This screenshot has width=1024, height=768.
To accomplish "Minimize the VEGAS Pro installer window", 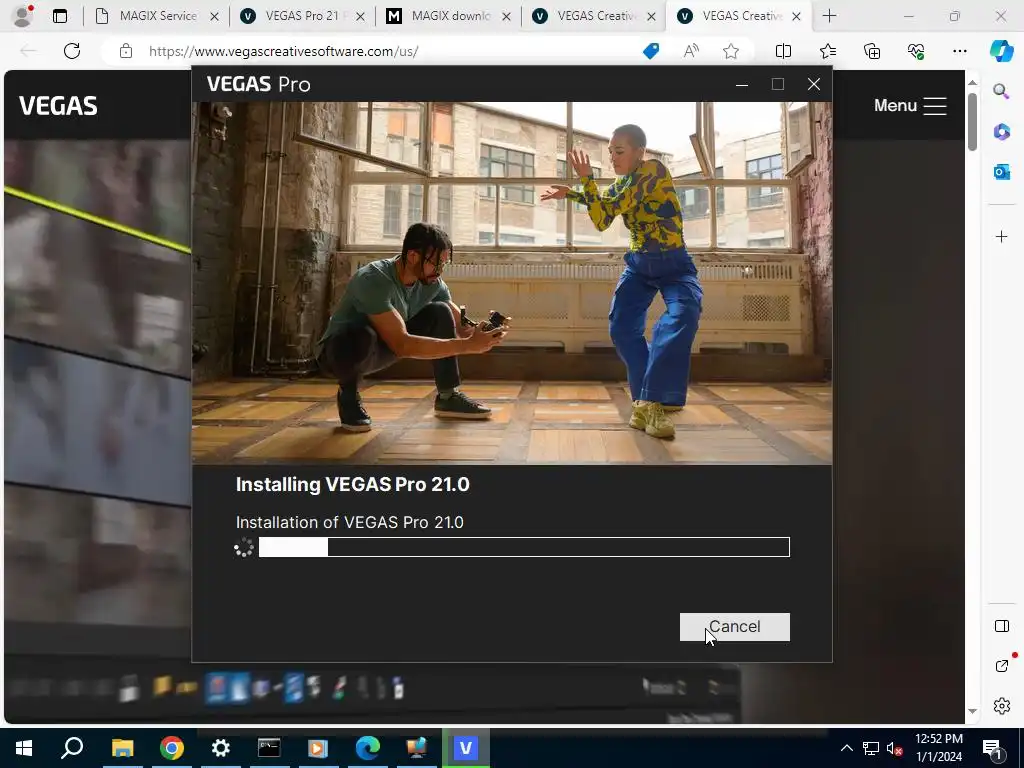I will 742,84.
